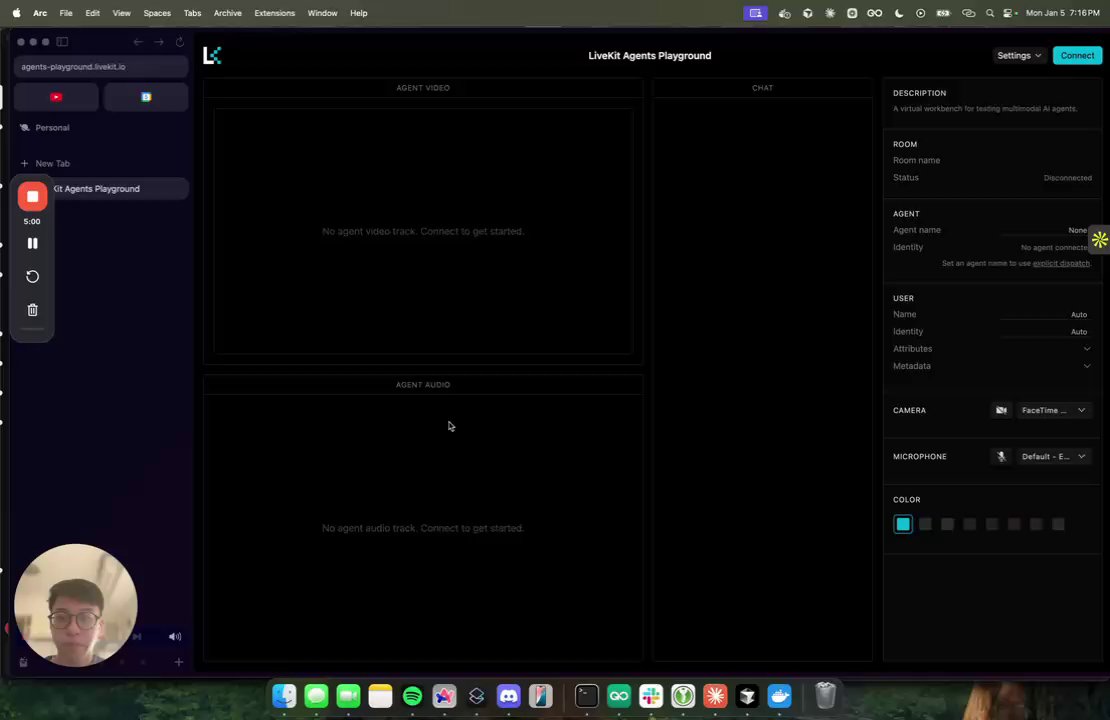This screenshot has height=720, width=1110.
Task: Click the user Name input field
Action: tap(1044, 314)
